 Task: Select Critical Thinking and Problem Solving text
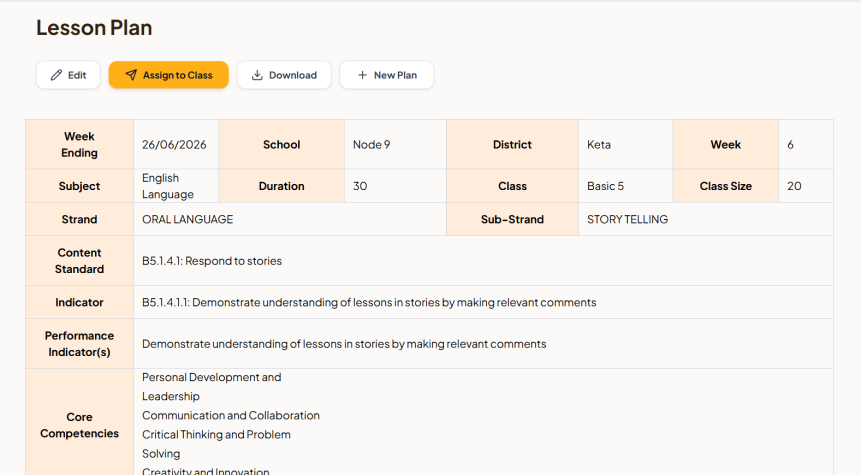tap(216, 444)
